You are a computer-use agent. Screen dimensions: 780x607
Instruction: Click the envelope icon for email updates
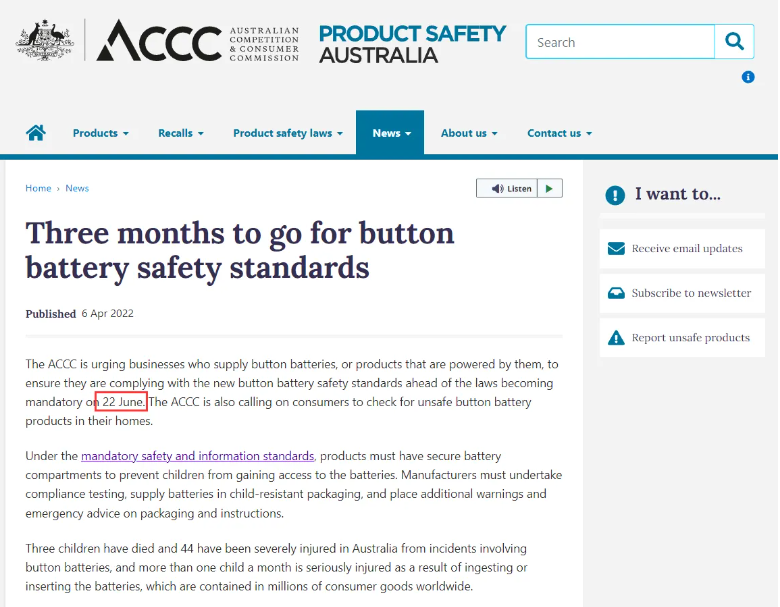click(x=616, y=248)
